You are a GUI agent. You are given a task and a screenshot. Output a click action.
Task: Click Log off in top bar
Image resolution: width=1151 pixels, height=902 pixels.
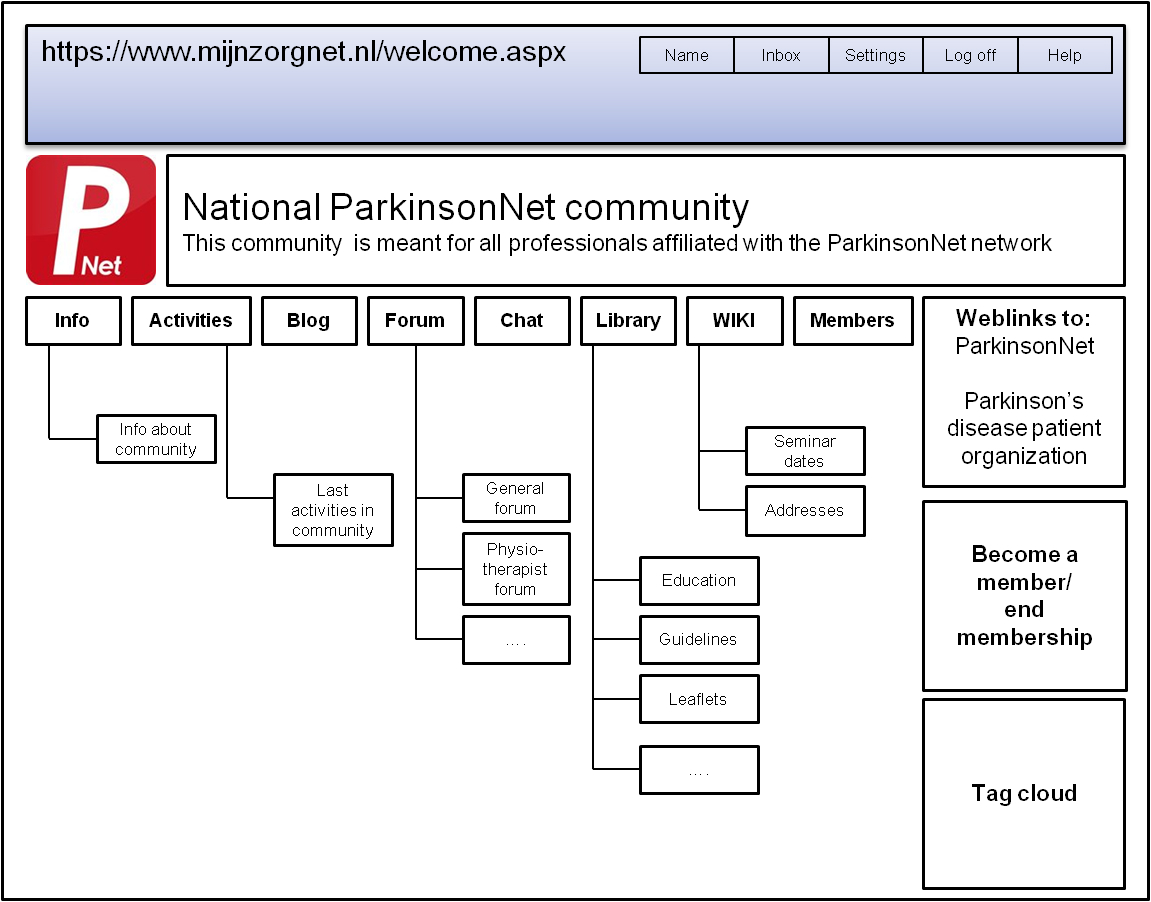click(x=970, y=56)
